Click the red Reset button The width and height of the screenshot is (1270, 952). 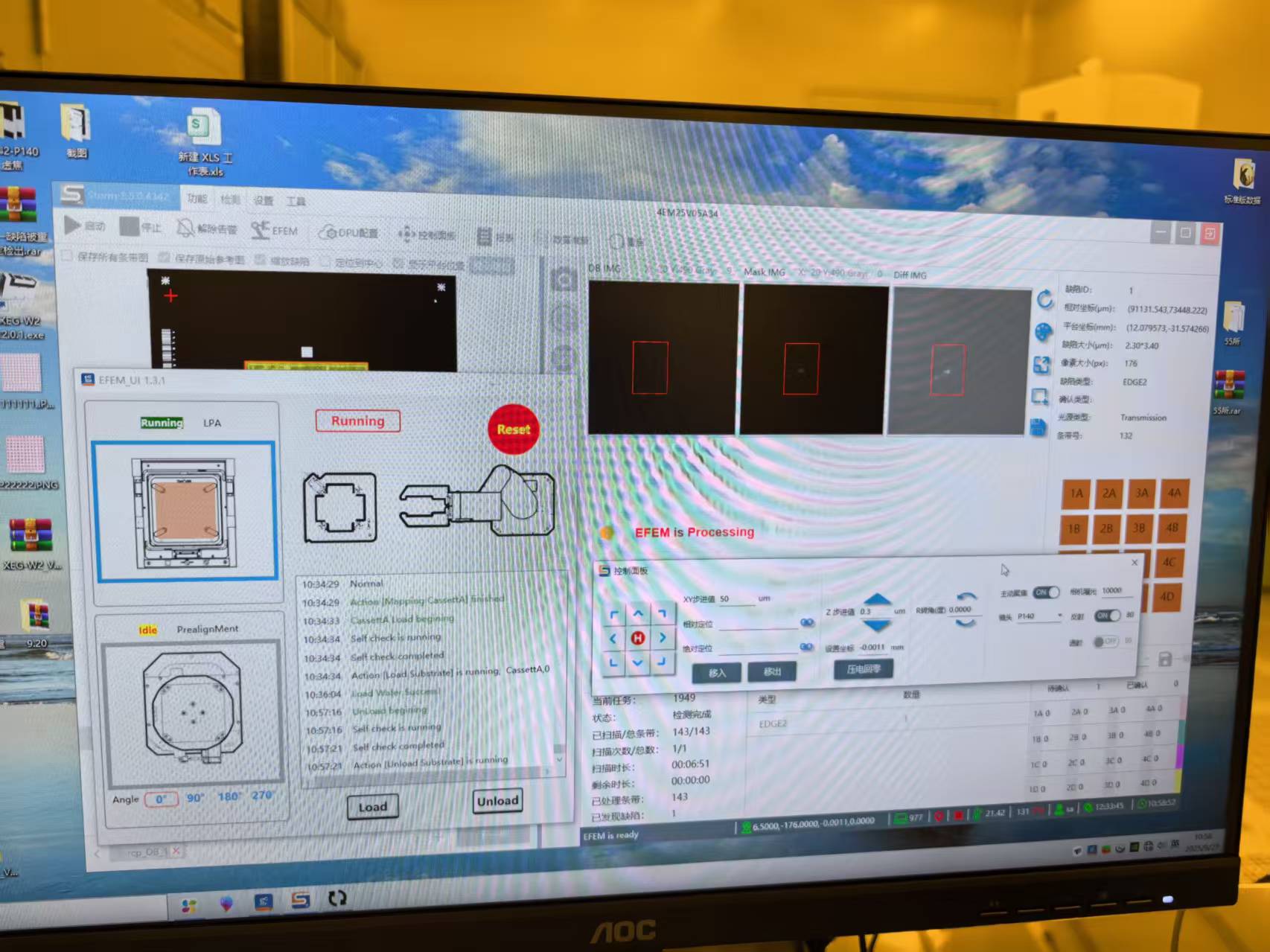(514, 429)
